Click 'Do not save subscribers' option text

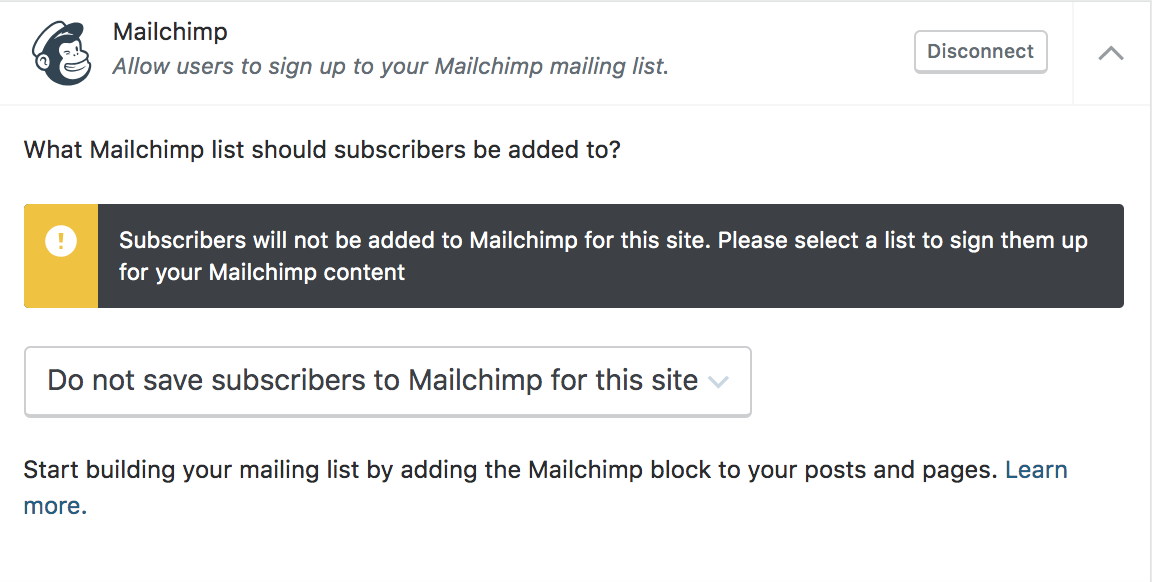[x=372, y=381]
